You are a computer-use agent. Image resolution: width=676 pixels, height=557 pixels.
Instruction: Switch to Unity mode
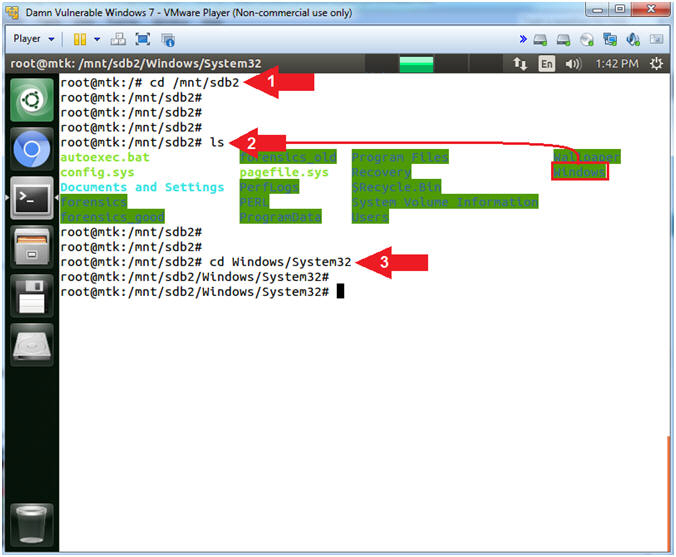point(168,40)
